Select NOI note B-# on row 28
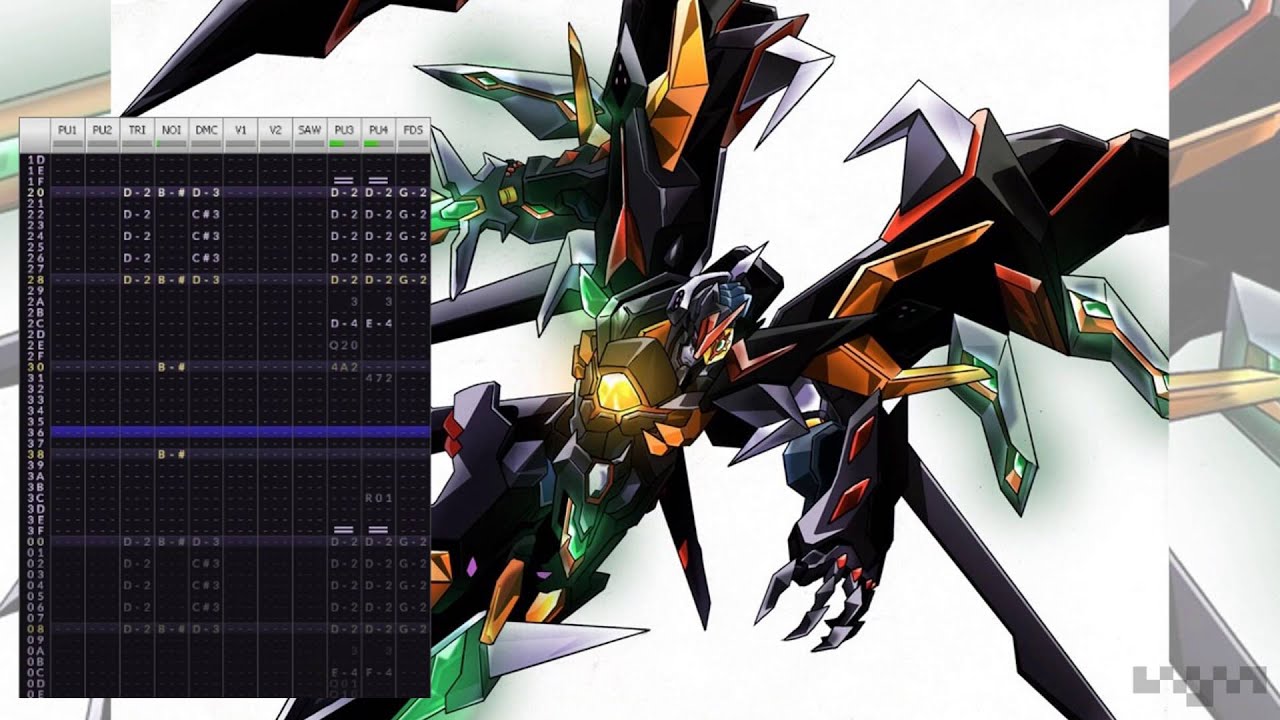The width and height of the screenshot is (1280, 720). 171,280
